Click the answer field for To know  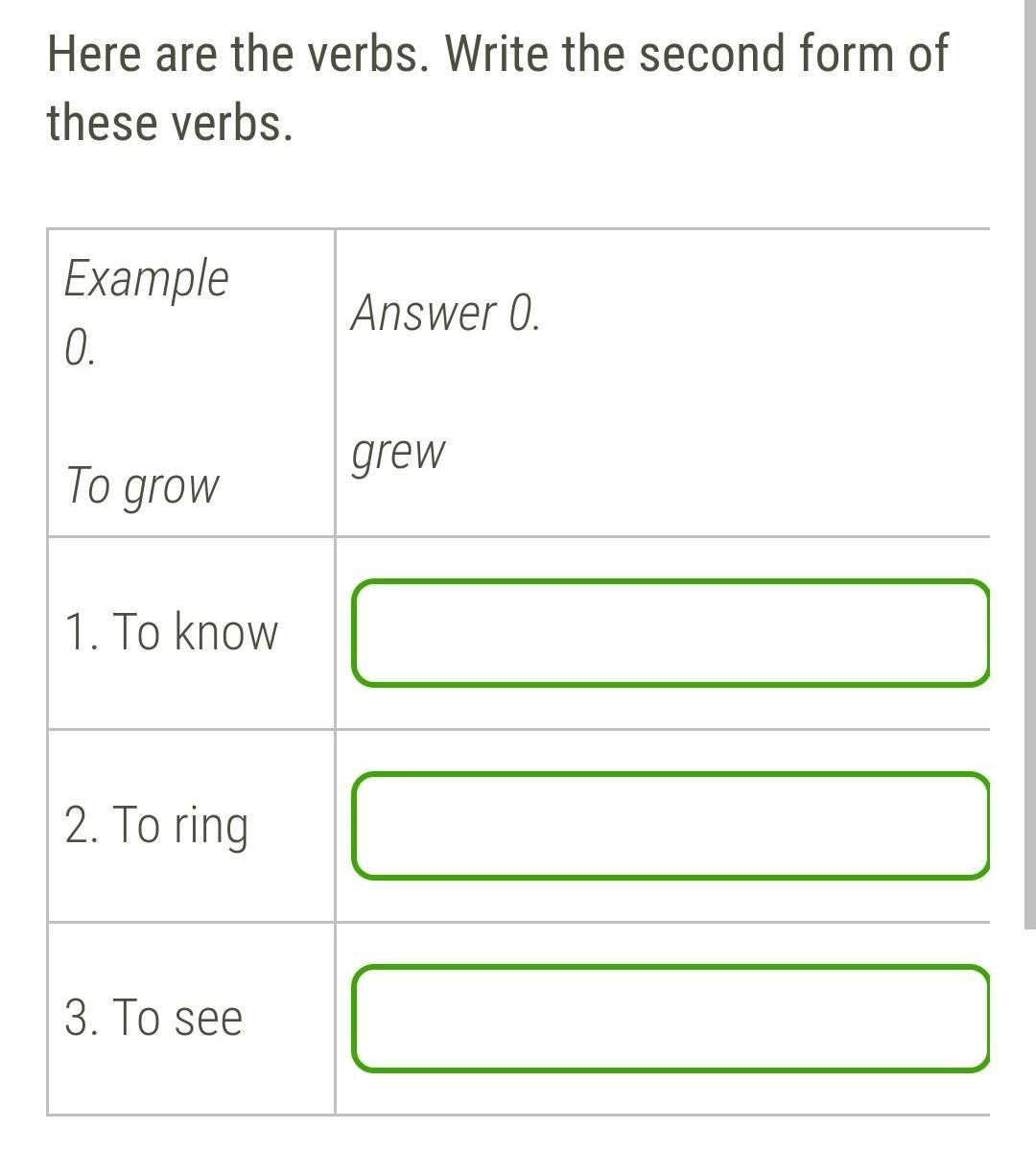click(x=670, y=633)
